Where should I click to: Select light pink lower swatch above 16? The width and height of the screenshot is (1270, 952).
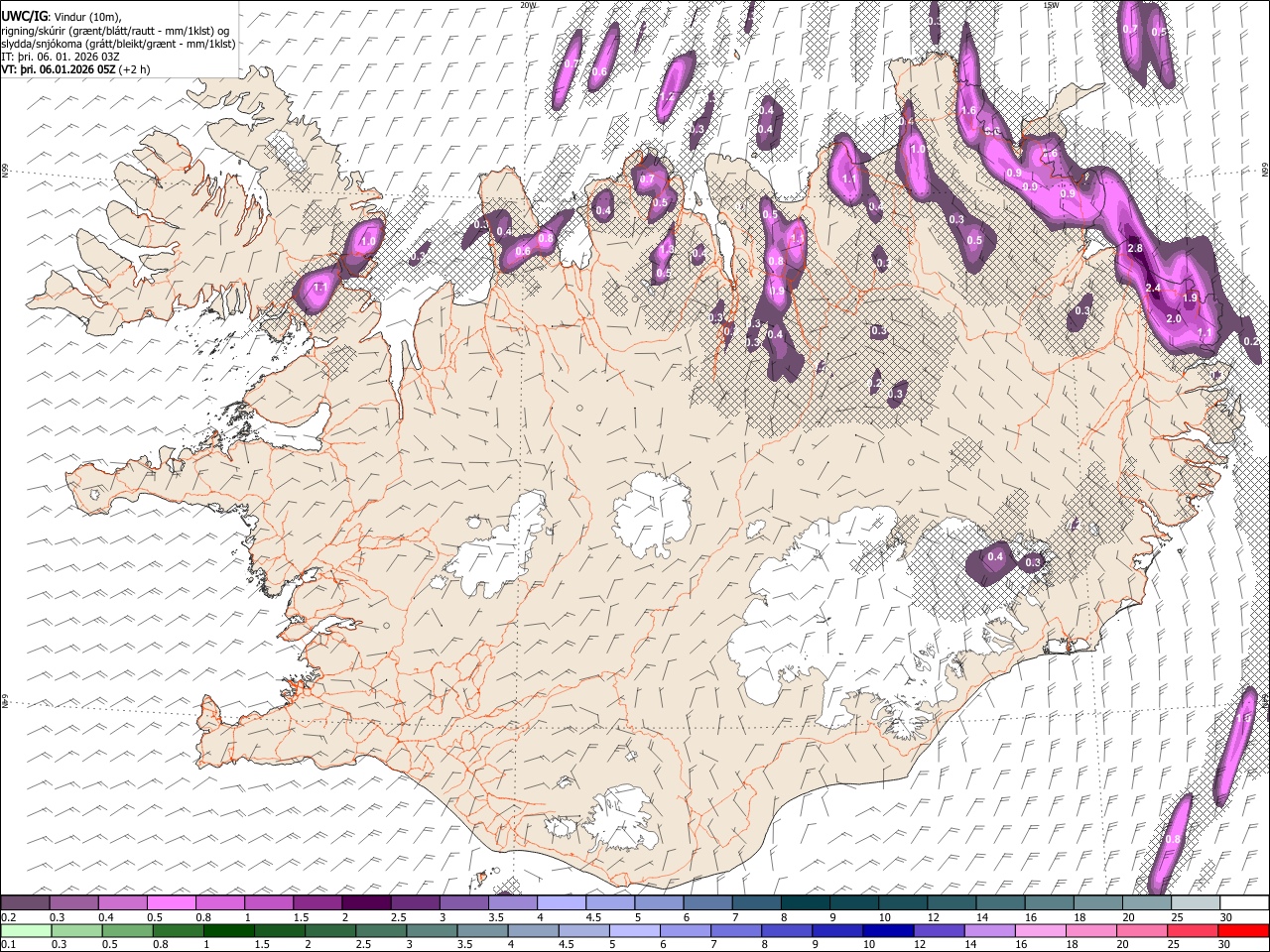tap(1042, 930)
